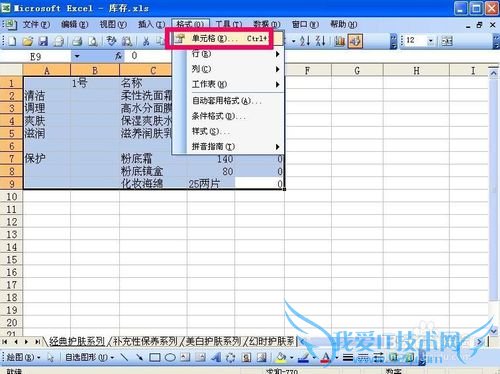This screenshot has height=374, width=500.
Task: Open the Fill Color dropdown arrow
Action: pyautogui.click(x=292, y=358)
